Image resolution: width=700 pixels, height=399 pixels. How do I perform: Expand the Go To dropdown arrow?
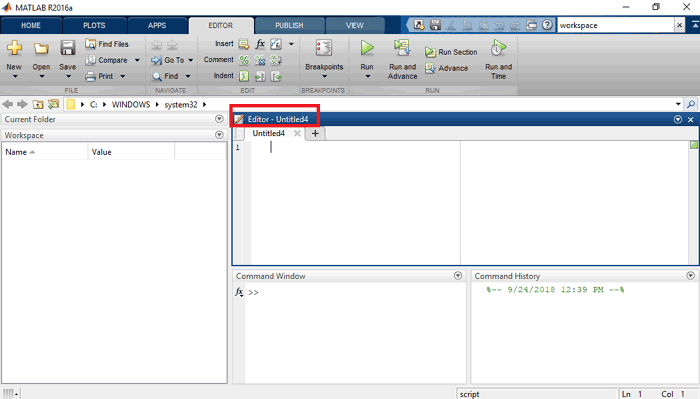(x=191, y=60)
